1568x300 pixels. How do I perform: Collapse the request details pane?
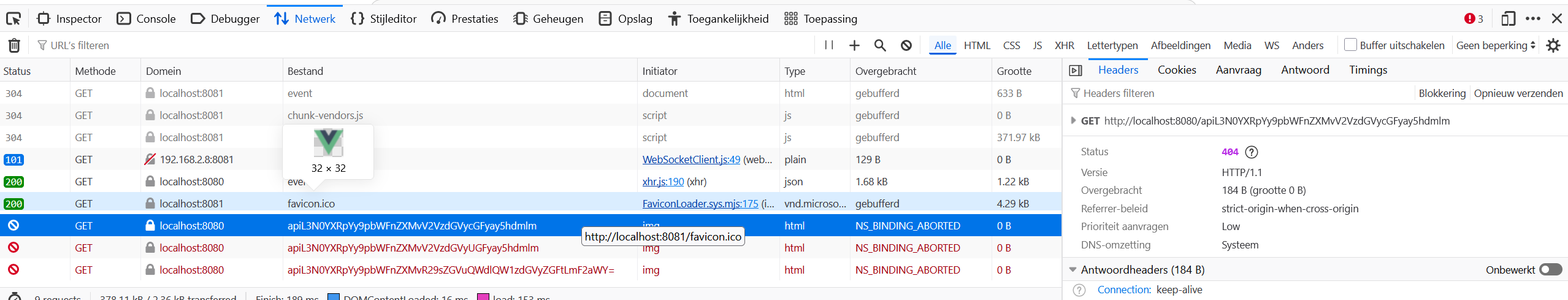tap(1076, 71)
